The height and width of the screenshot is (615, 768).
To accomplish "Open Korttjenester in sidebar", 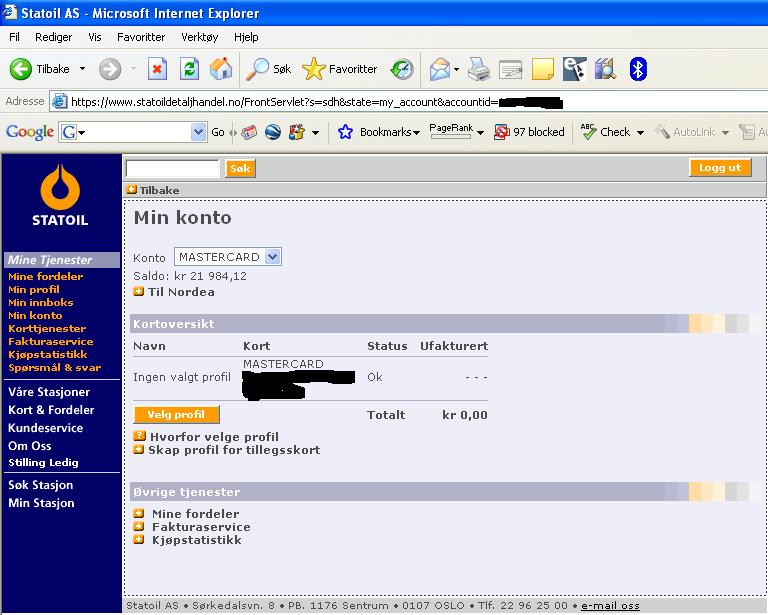I will coord(47,328).
